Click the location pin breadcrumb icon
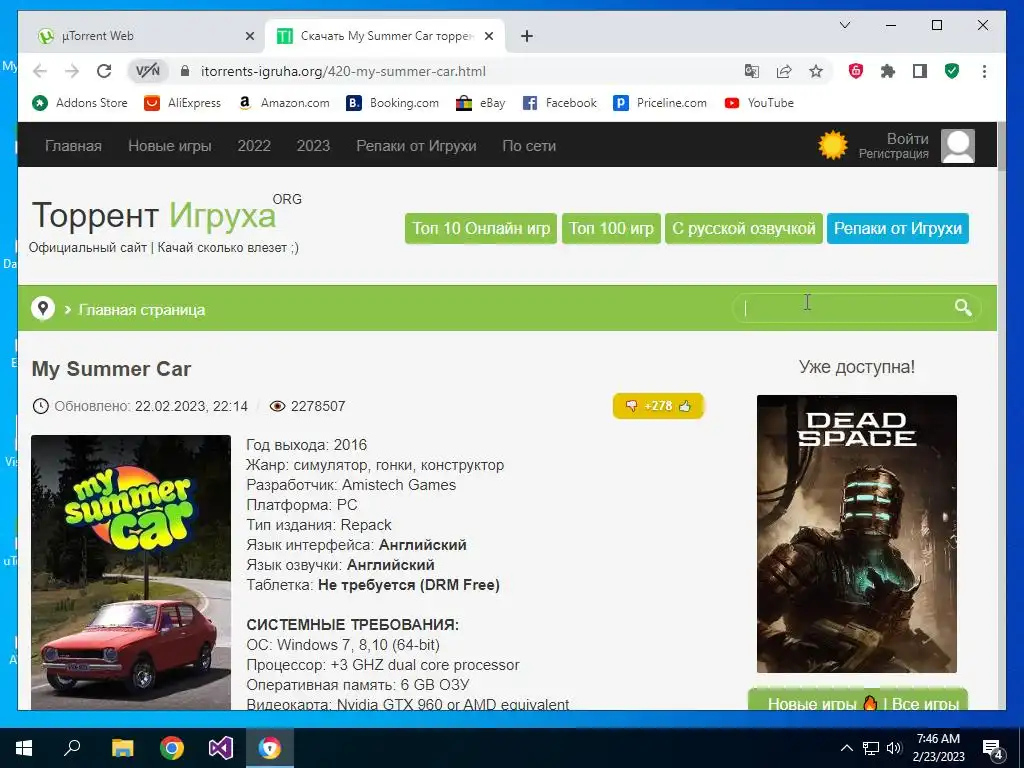 (x=43, y=308)
